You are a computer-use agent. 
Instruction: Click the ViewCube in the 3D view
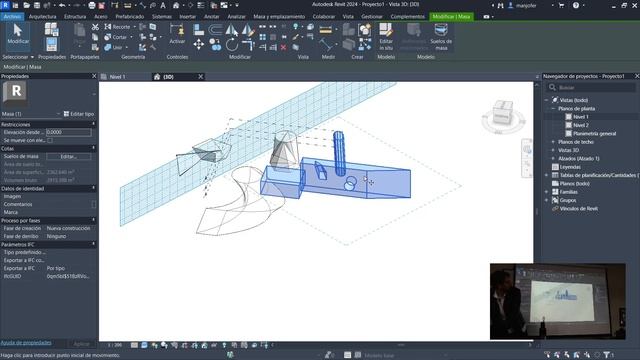pos(503,113)
